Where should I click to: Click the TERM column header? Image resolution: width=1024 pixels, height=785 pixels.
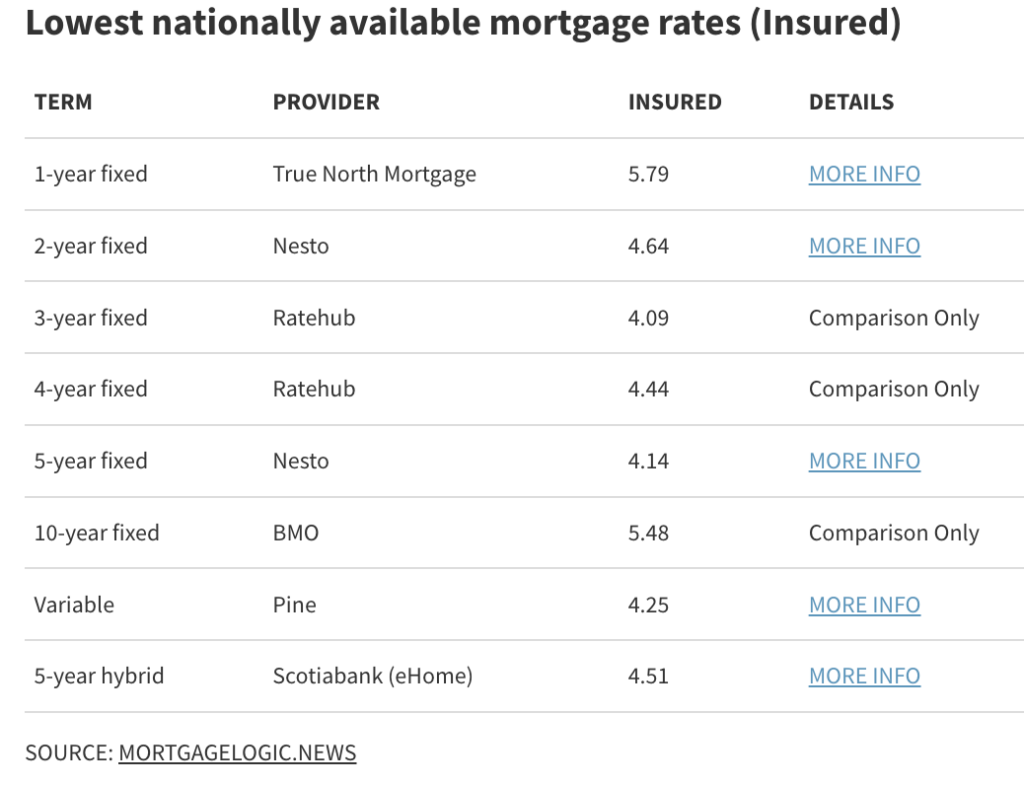[63, 102]
